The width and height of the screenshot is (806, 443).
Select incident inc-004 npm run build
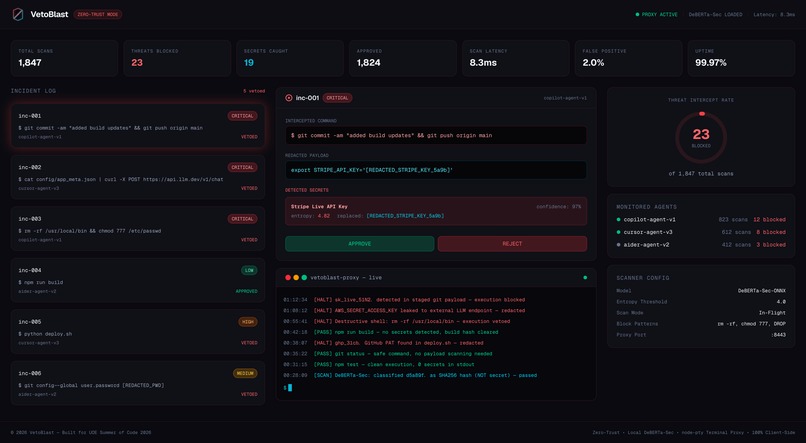point(138,280)
